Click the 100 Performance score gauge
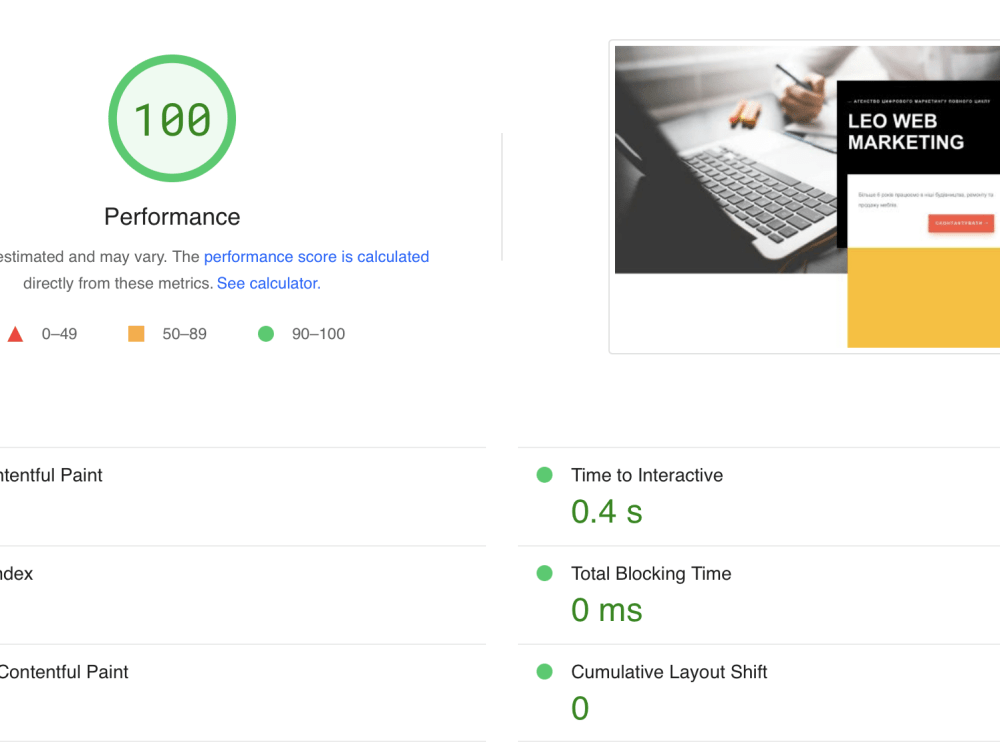This screenshot has width=1000, height=750. pos(172,118)
